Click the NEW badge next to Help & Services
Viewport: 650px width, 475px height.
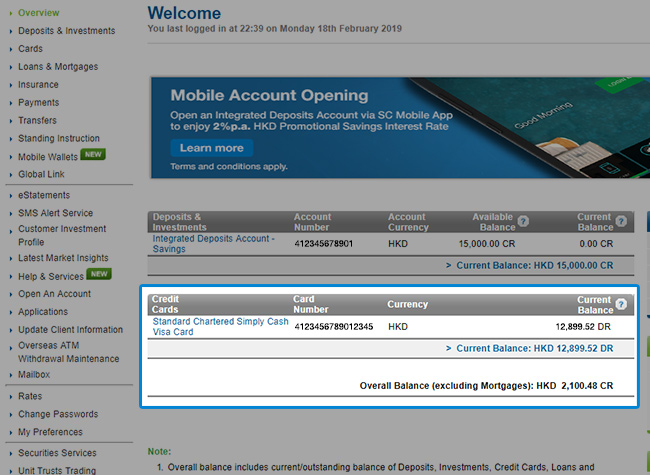point(99,274)
